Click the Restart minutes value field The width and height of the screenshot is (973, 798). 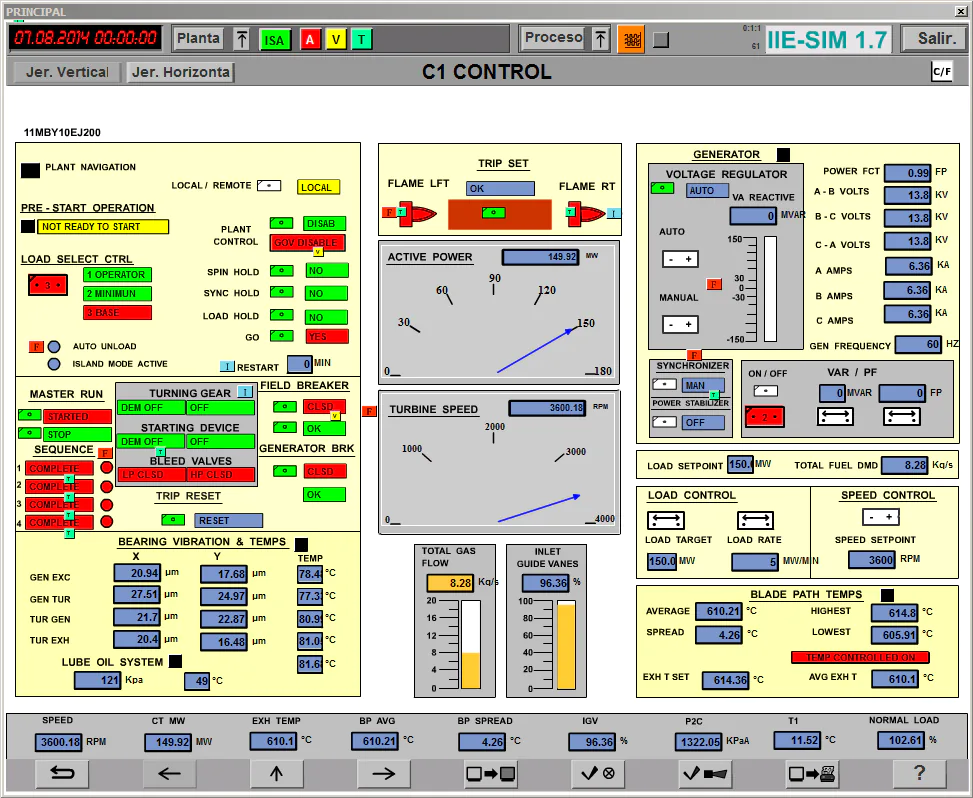pos(300,364)
